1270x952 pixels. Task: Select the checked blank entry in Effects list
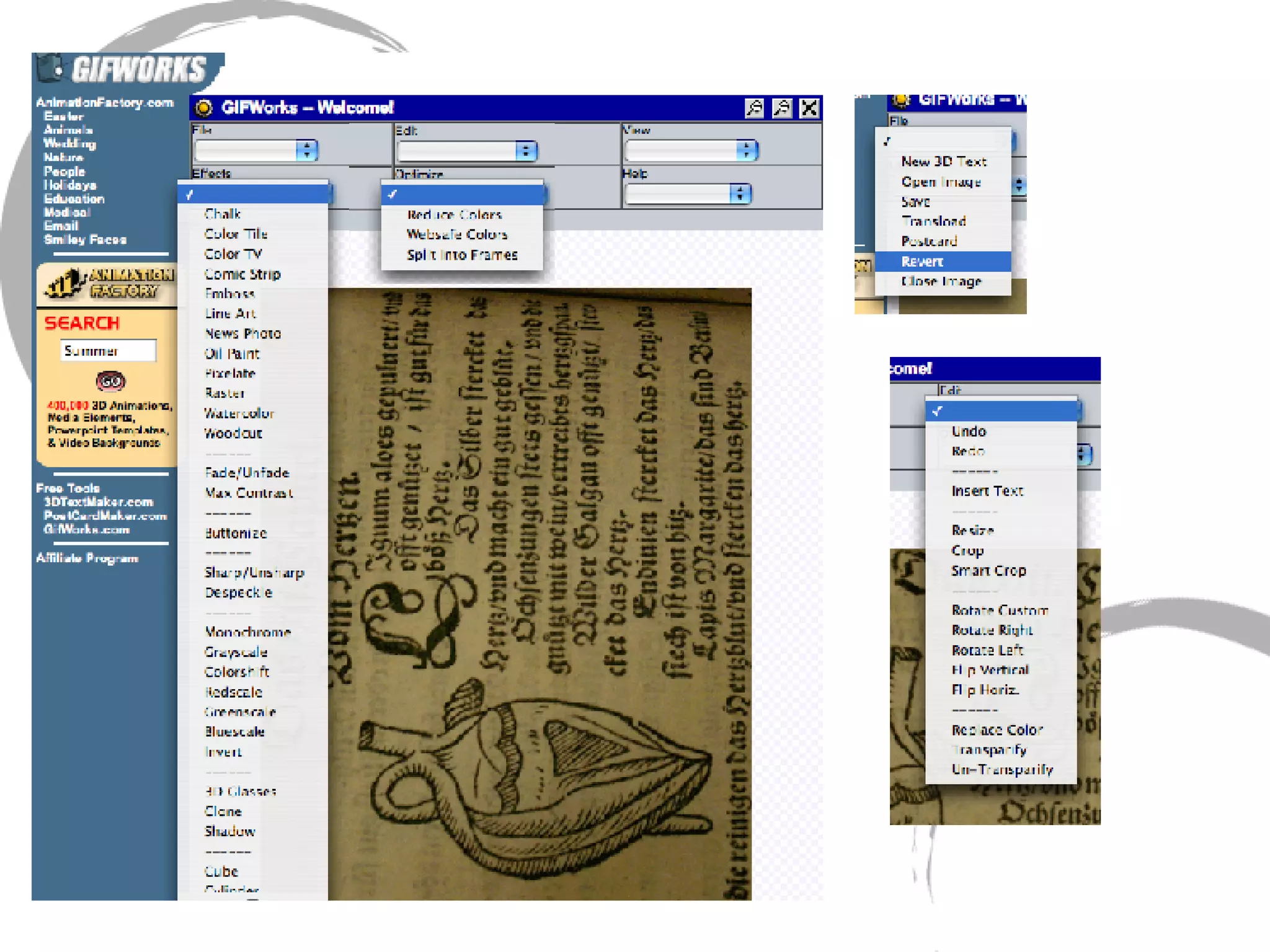pos(252,195)
